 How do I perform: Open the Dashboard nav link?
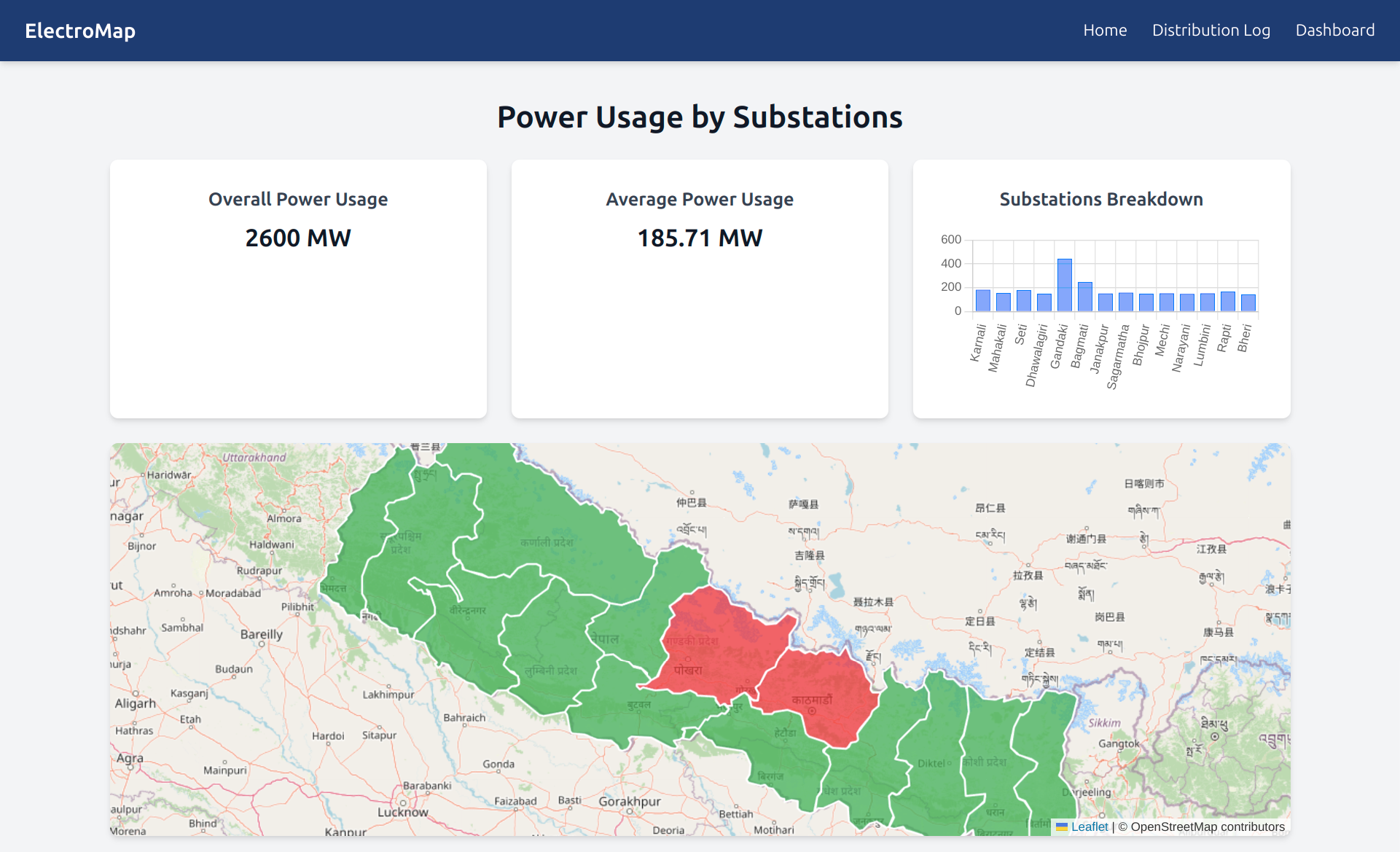[1334, 31]
